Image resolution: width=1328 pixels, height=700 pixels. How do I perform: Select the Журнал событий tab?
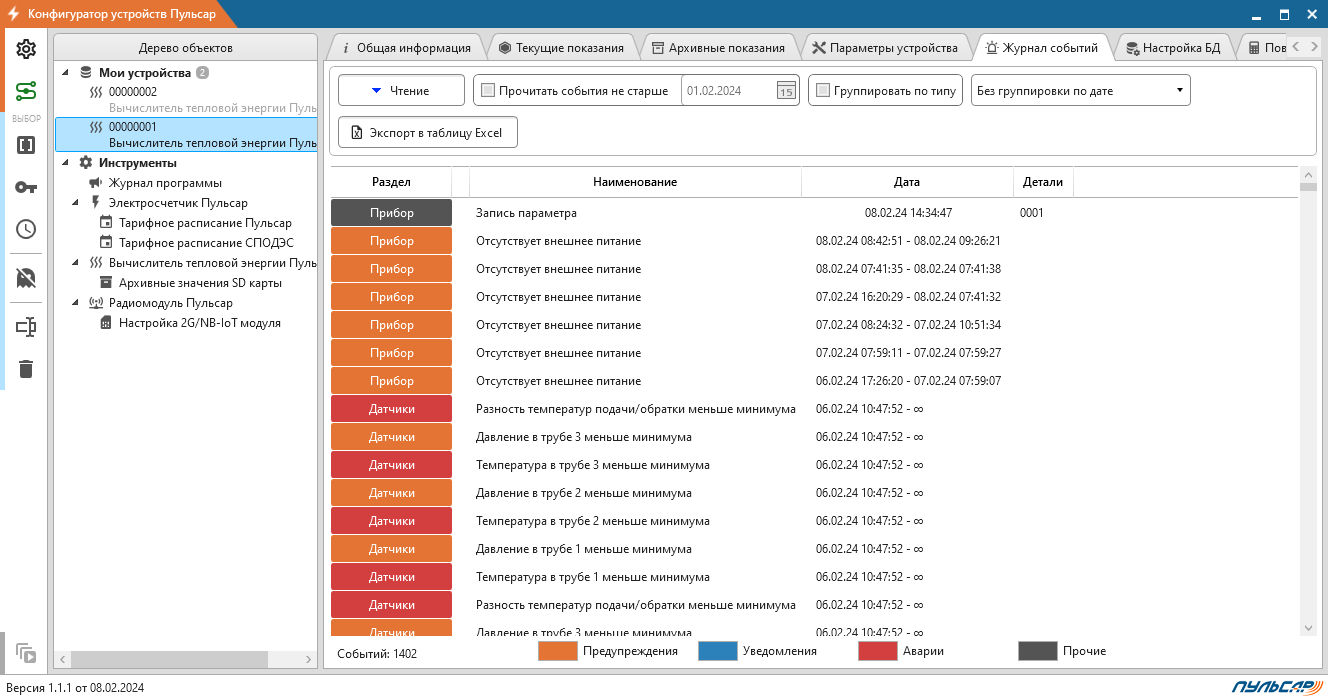point(1041,47)
